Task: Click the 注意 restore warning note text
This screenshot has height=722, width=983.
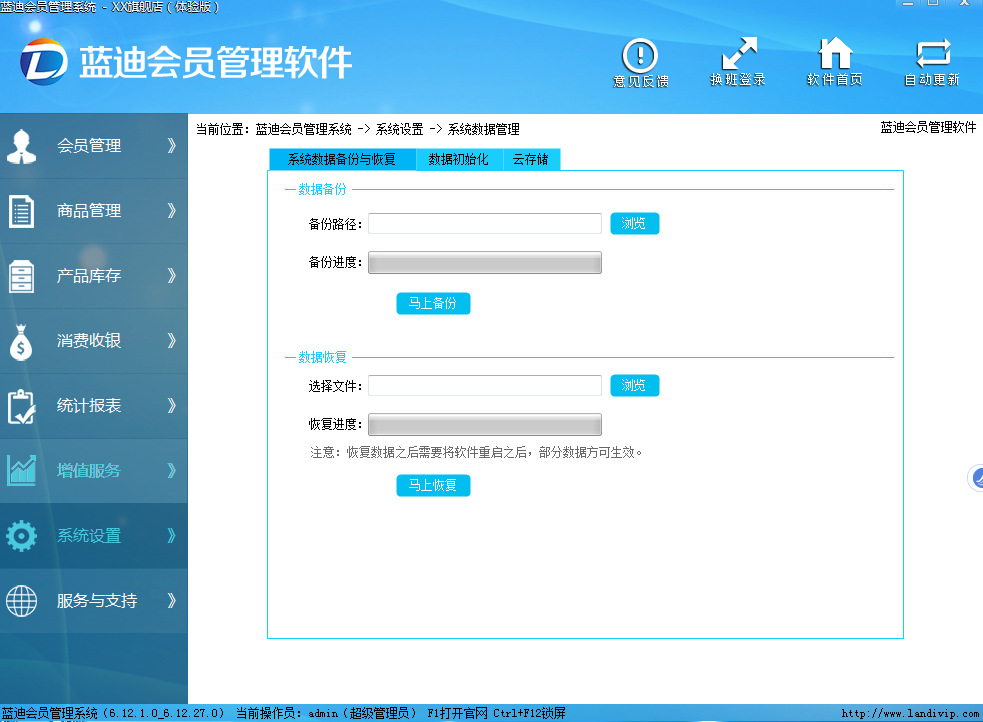Action: [x=476, y=453]
